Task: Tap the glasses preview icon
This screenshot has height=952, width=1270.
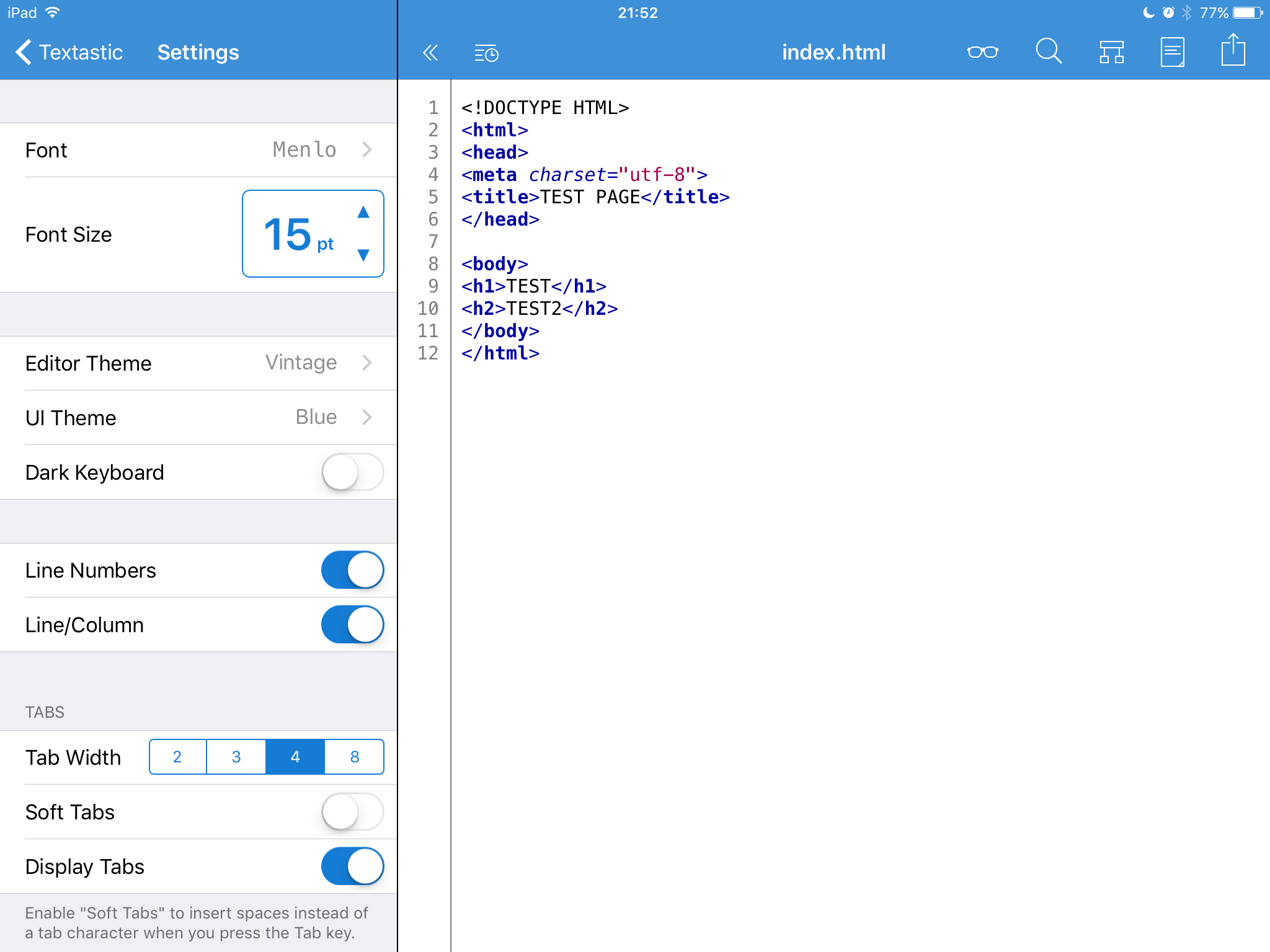Action: (x=982, y=52)
